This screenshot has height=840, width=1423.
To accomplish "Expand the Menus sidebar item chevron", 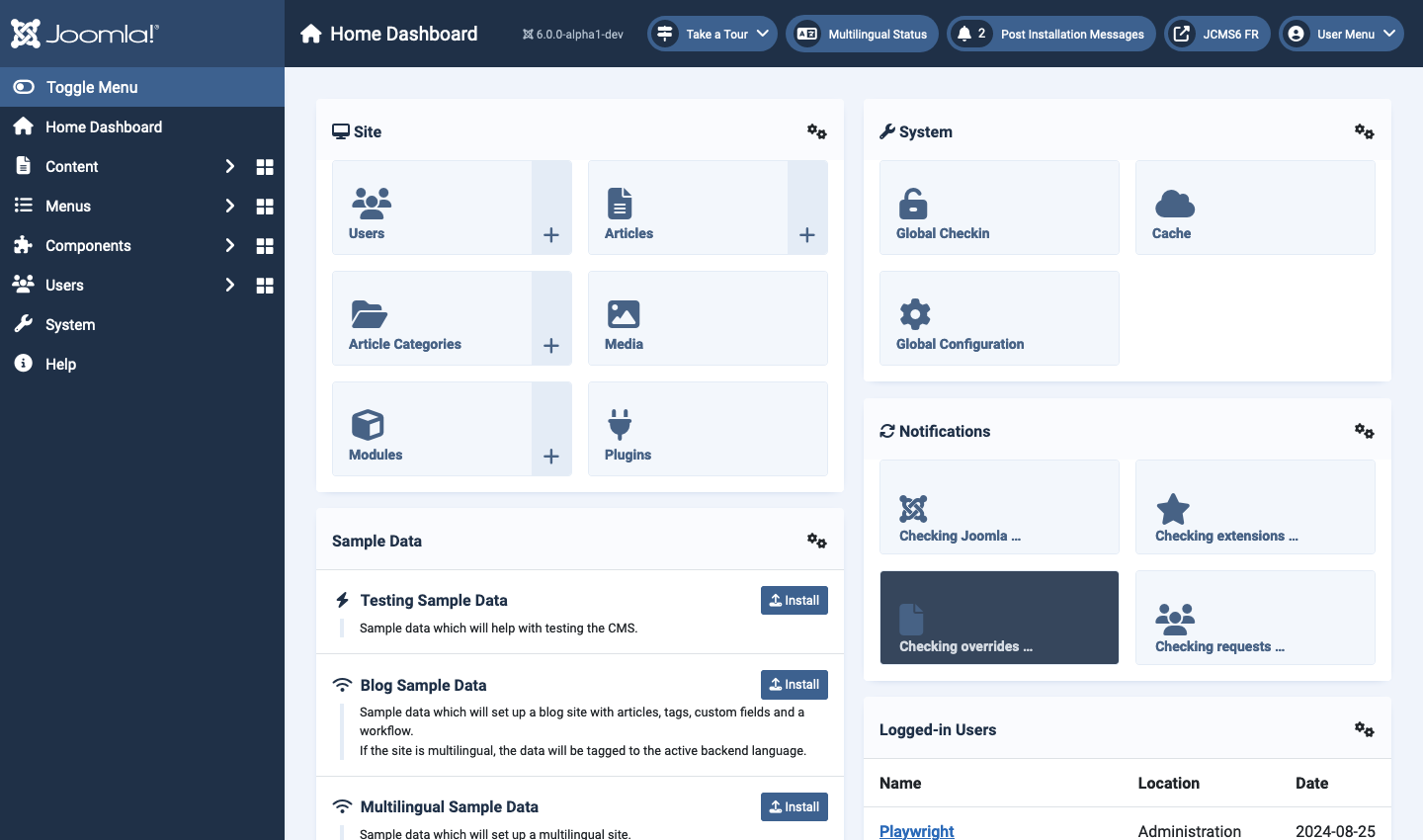I will click(229, 206).
